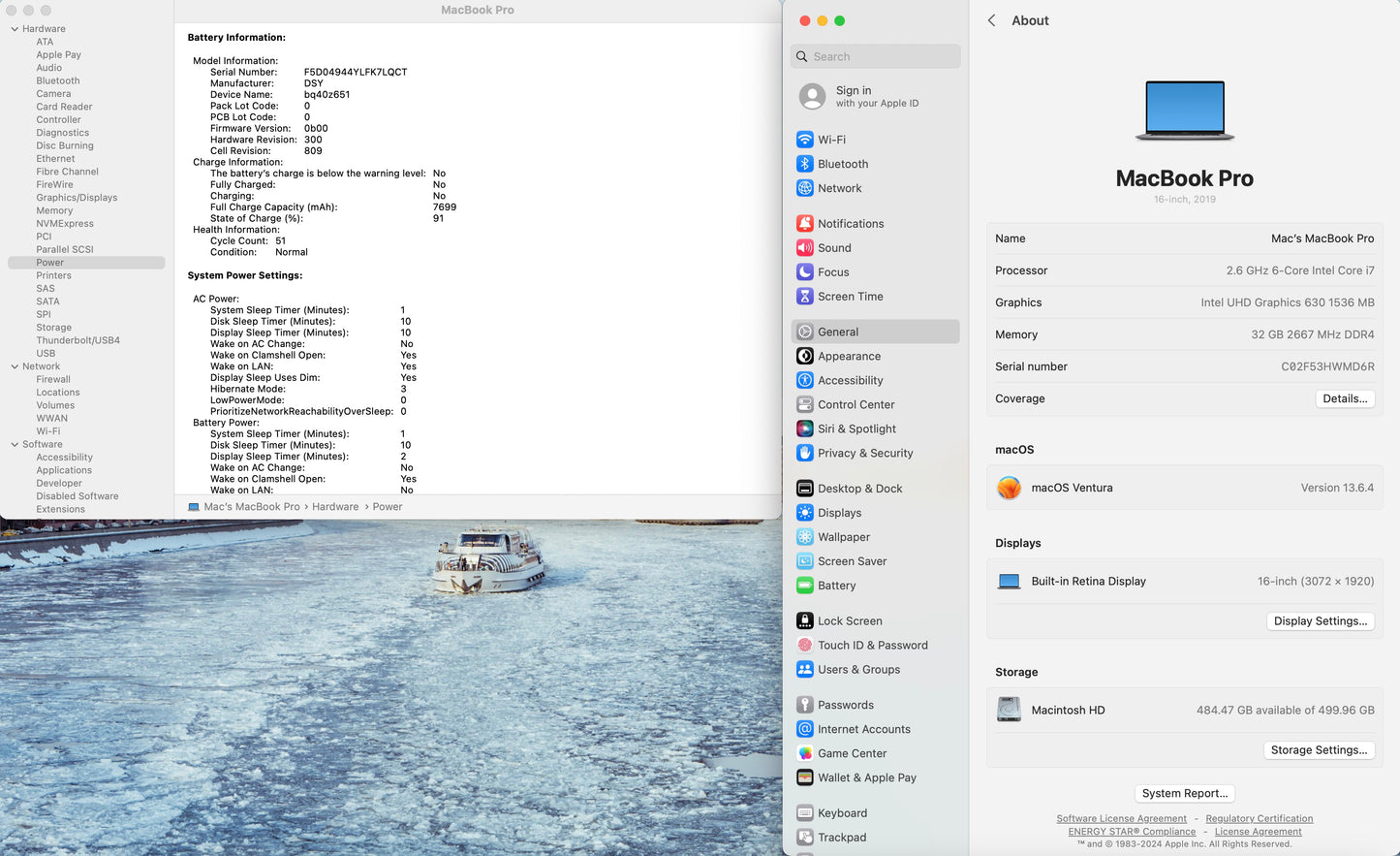Screen dimensions: 1400x856
Task: Open Wi-Fi settings via its icon
Action: point(804,140)
